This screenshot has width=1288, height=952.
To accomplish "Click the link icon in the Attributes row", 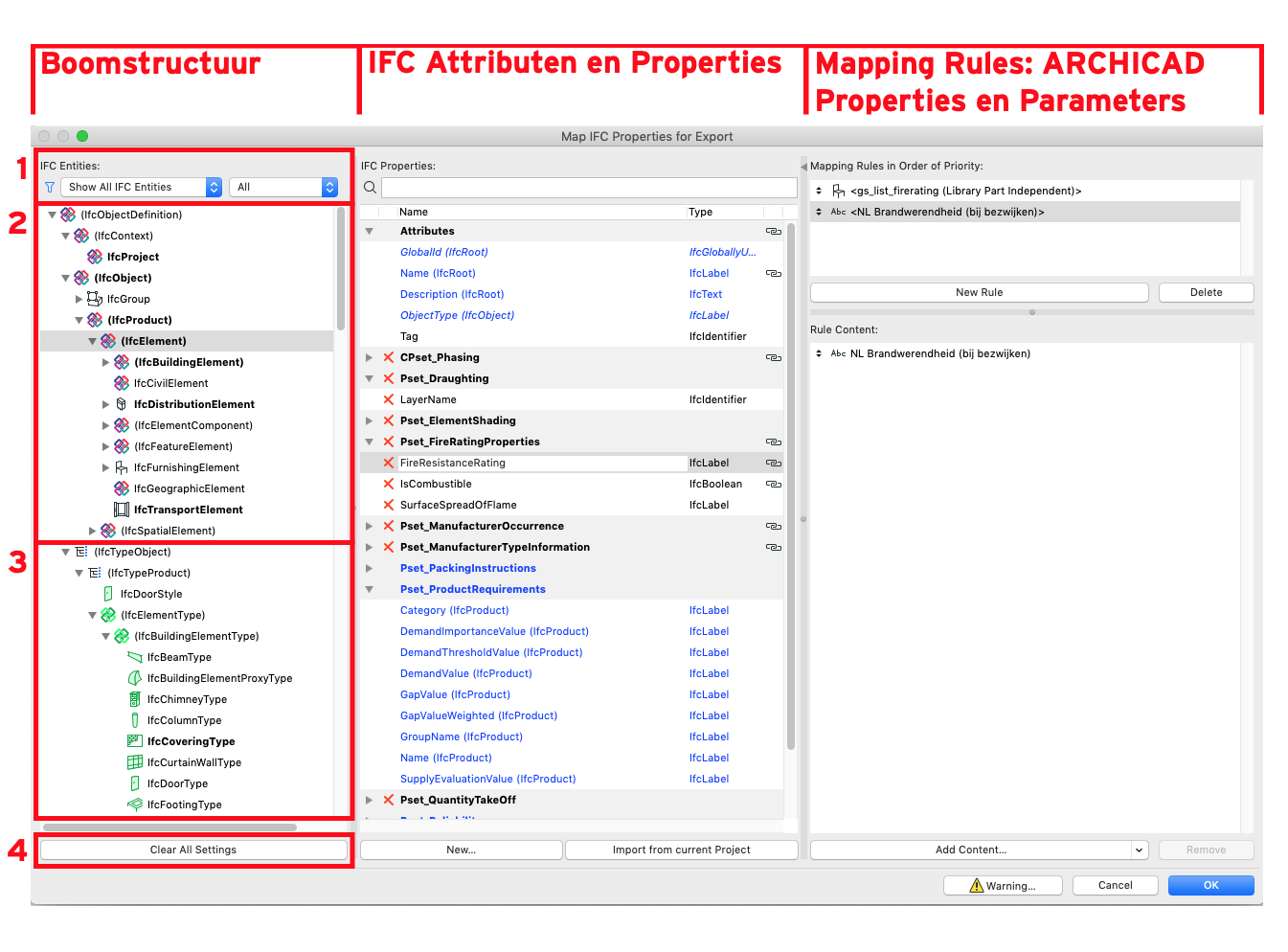I will tap(774, 231).
